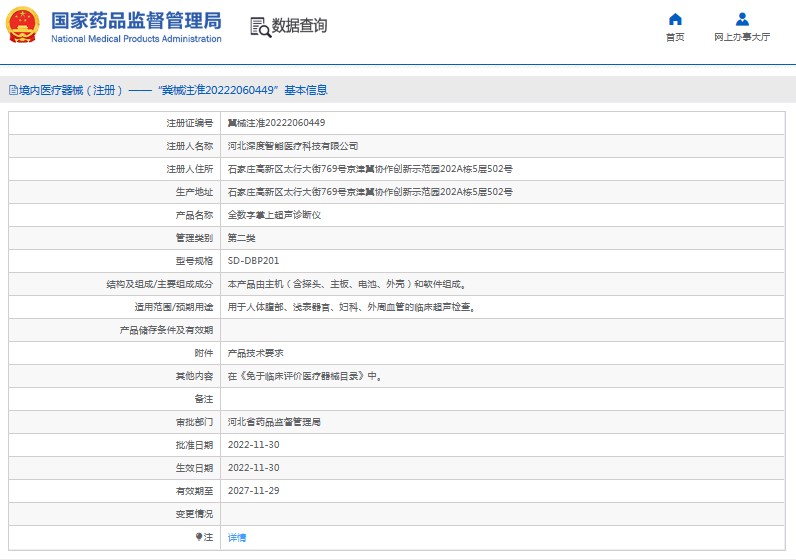This screenshot has width=796, height=560.
Task: Click the 生产地址 row label
Action: point(194,192)
